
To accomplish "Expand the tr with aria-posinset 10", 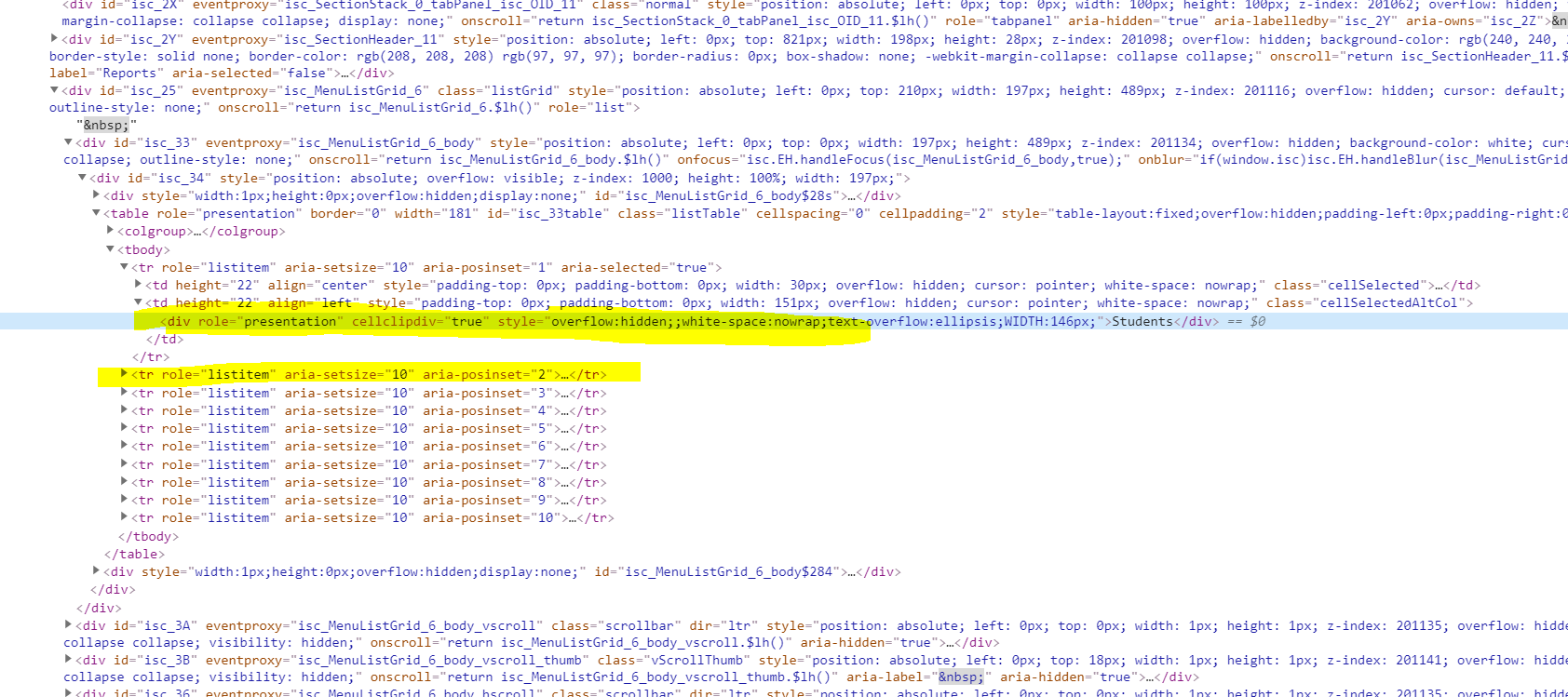I will (x=124, y=517).
